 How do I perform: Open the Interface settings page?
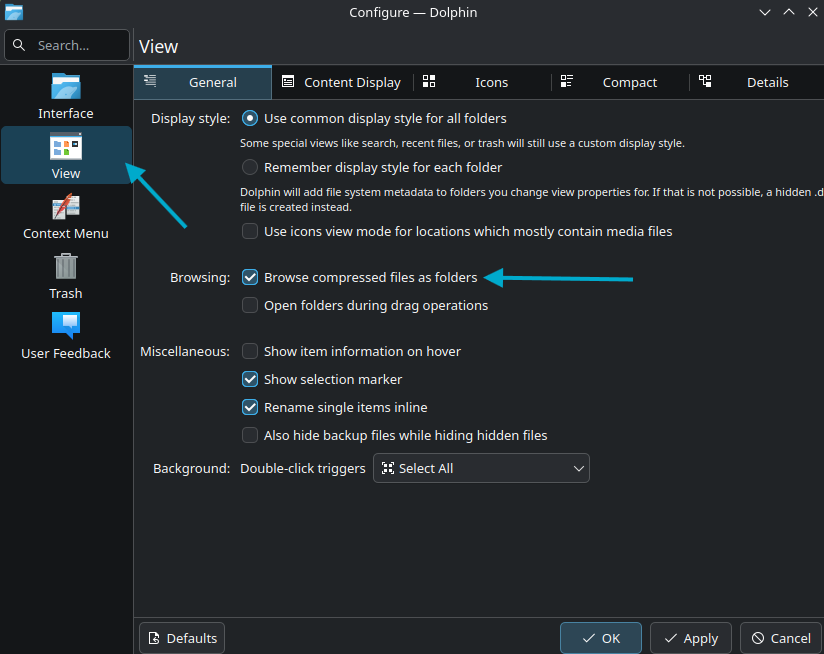tap(66, 96)
